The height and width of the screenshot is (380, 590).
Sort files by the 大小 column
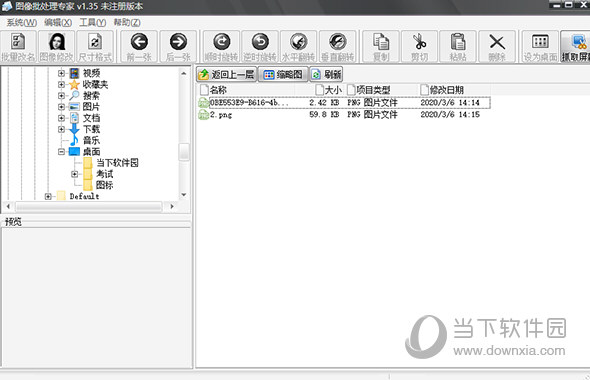tap(329, 90)
